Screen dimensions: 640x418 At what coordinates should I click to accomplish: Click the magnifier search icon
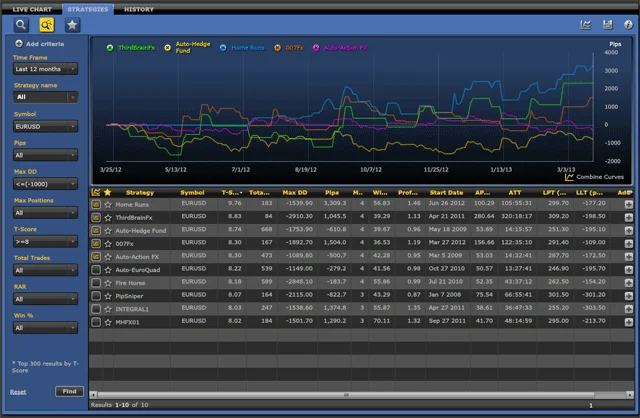[x=21, y=25]
